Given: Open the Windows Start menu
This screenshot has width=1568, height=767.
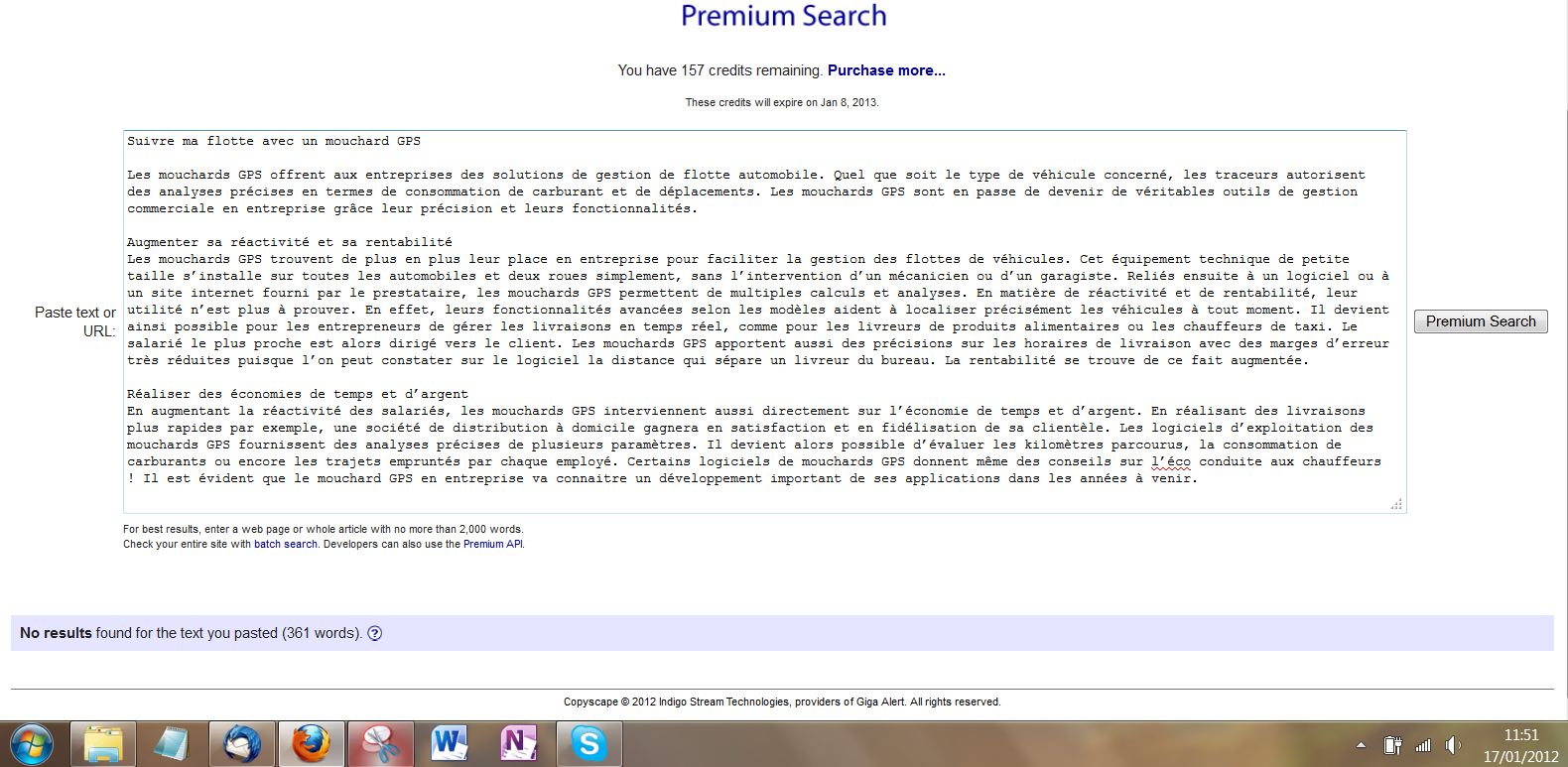Looking at the screenshot, I should pos(30,743).
